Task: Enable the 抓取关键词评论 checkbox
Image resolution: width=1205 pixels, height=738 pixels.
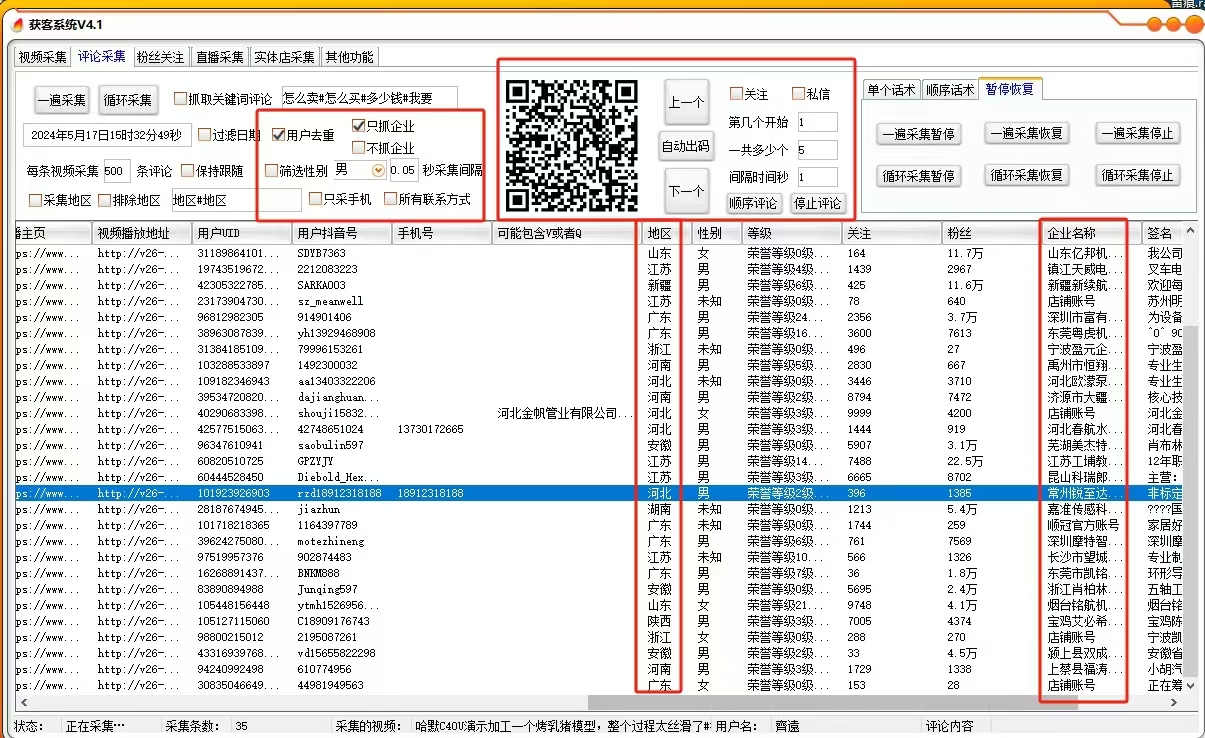Action: [181, 98]
